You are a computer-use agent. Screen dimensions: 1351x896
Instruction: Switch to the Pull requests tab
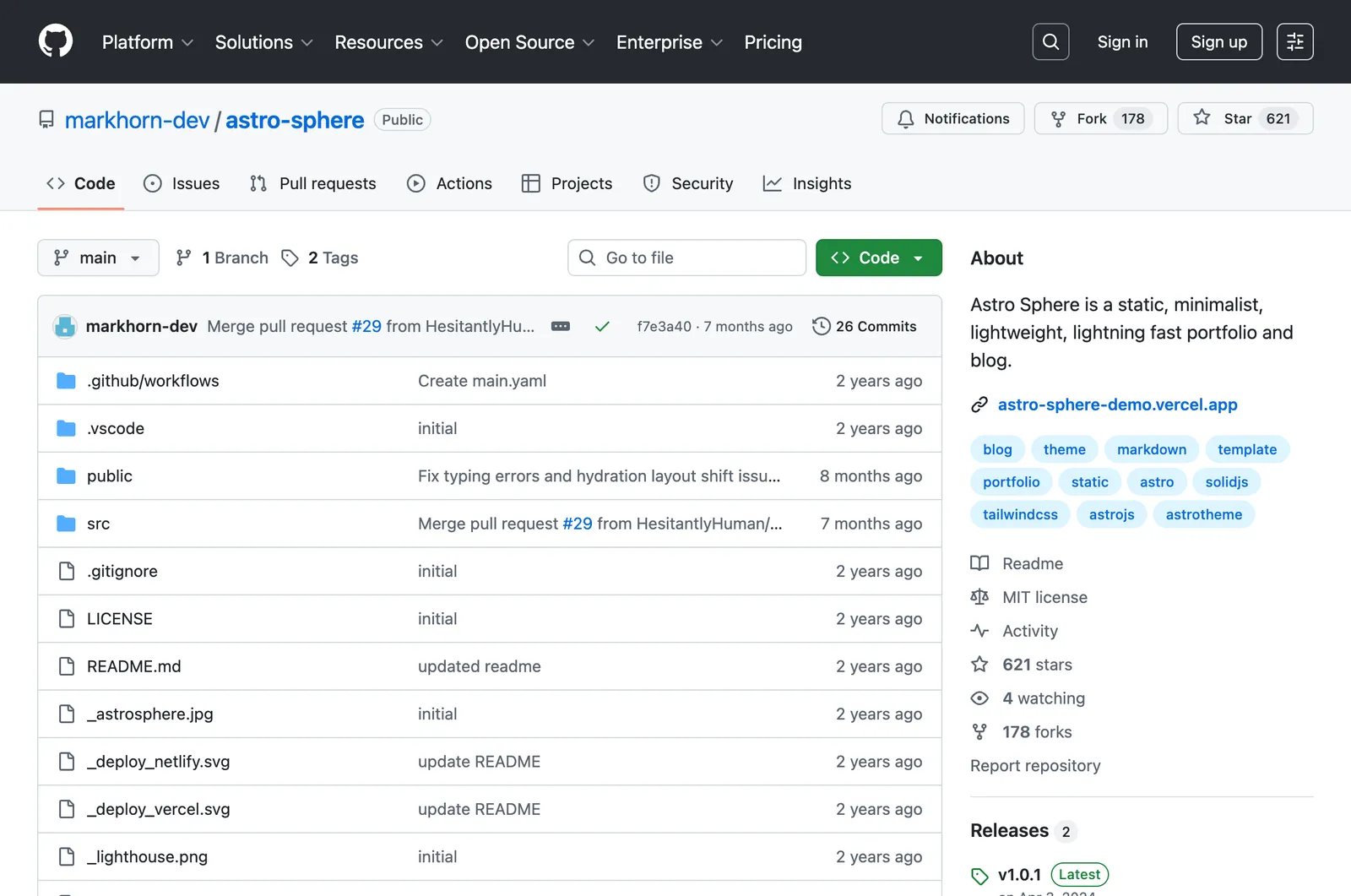pos(313,183)
